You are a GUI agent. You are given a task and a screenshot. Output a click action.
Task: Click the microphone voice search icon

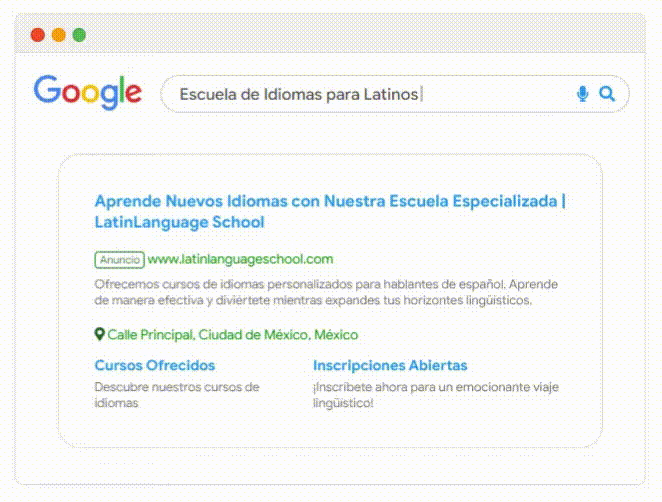click(x=583, y=94)
